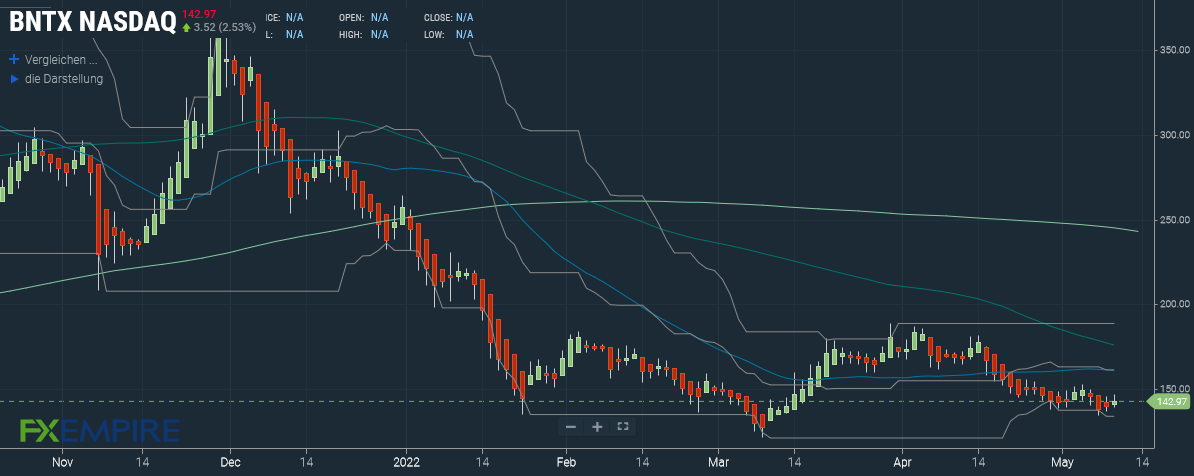Click the BNTX NASDAQ ticker title
1194x476 pixels.
pyautogui.click(x=92, y=21)
